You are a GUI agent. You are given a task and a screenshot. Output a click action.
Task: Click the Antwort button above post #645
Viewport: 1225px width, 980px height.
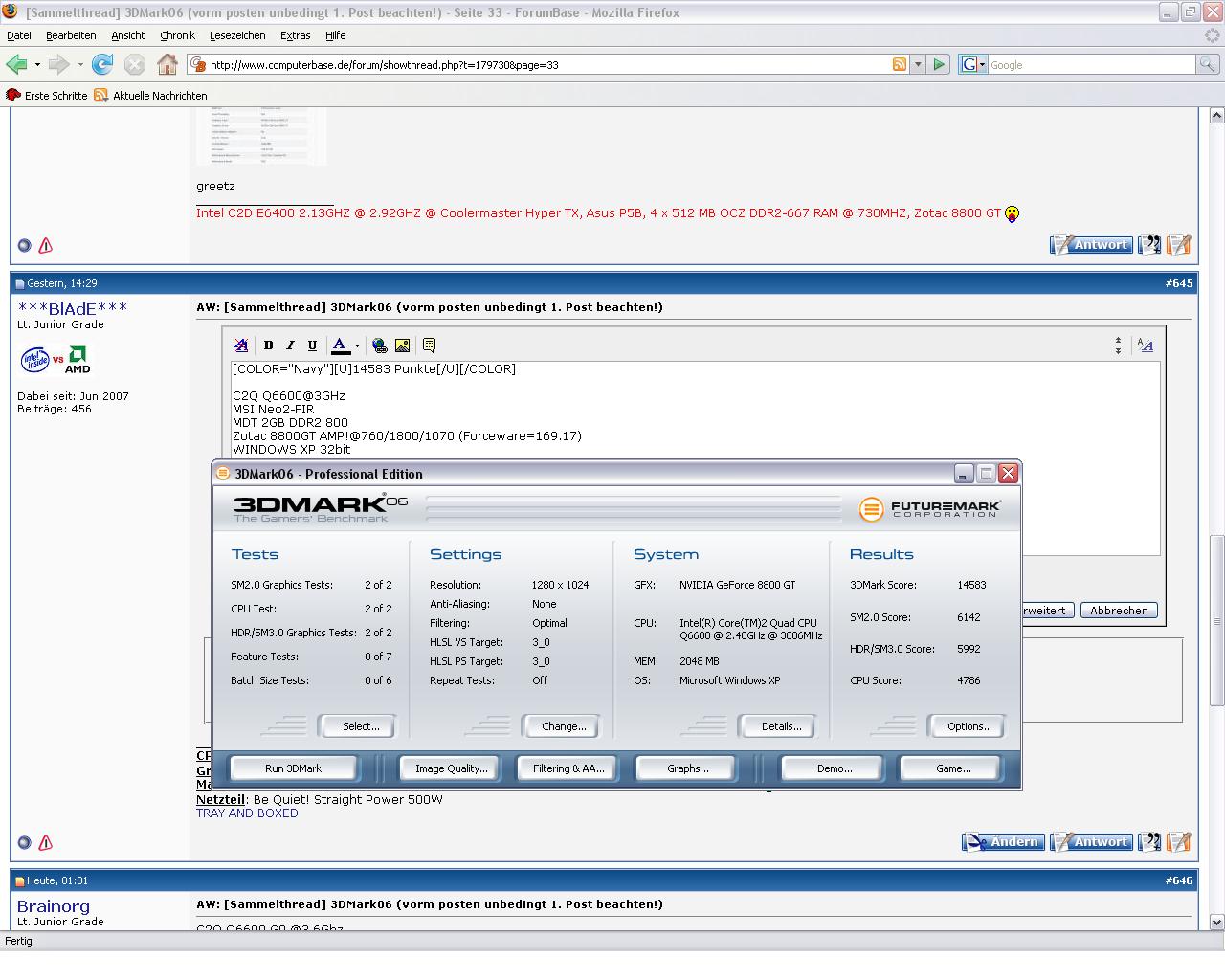[x=1091, y=245]
